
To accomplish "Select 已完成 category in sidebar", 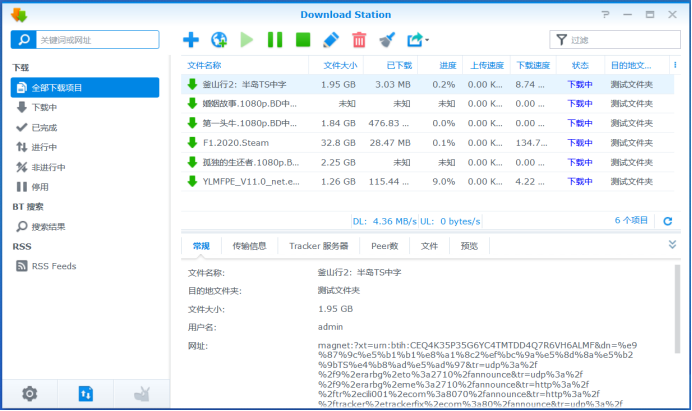I will (85, 128).
